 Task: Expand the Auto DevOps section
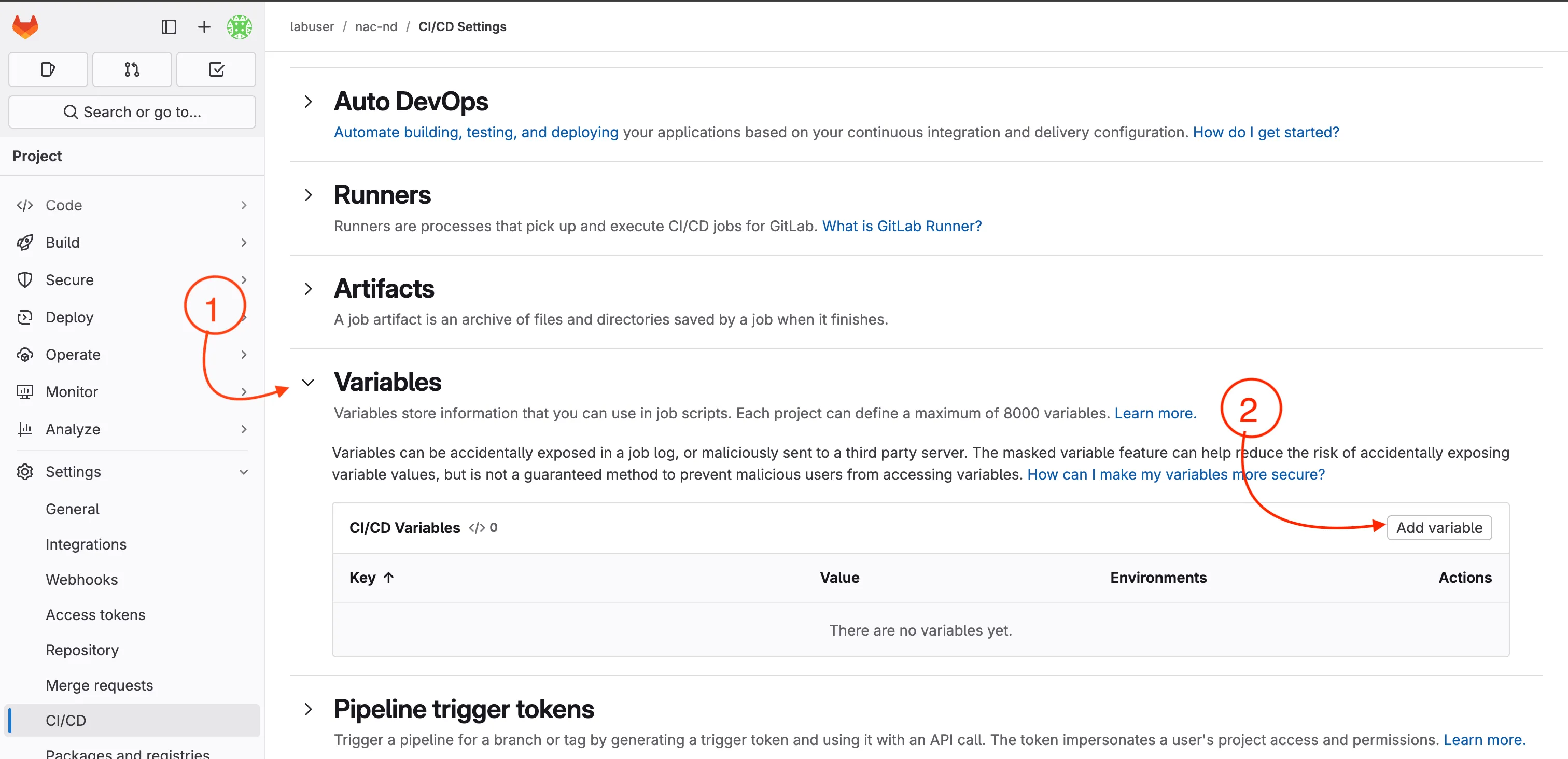click(308, 102)
